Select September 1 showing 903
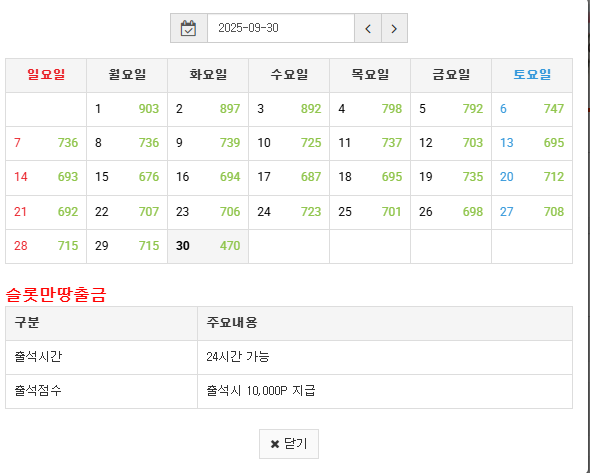 127,109
